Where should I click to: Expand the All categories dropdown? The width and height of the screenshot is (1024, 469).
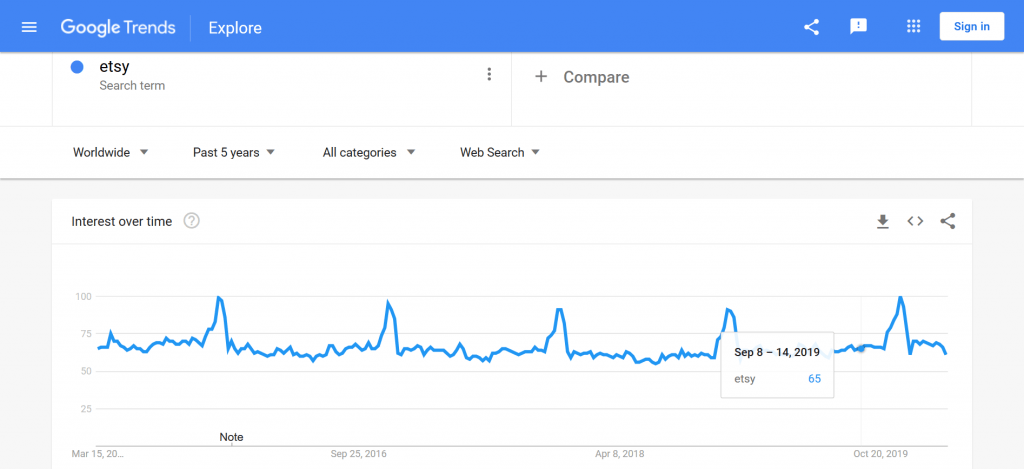click(369, 152)
